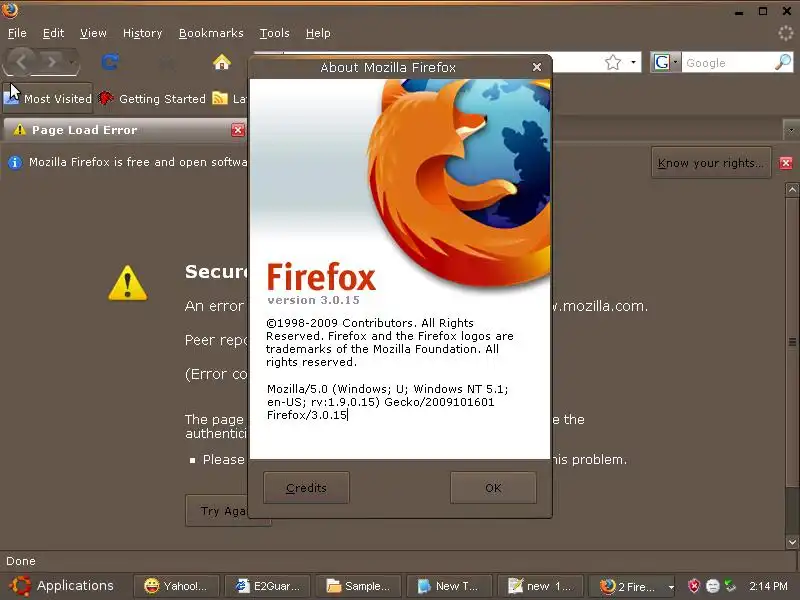Open the Applications menu
This screenshot has height=600, width=800.
61,585
